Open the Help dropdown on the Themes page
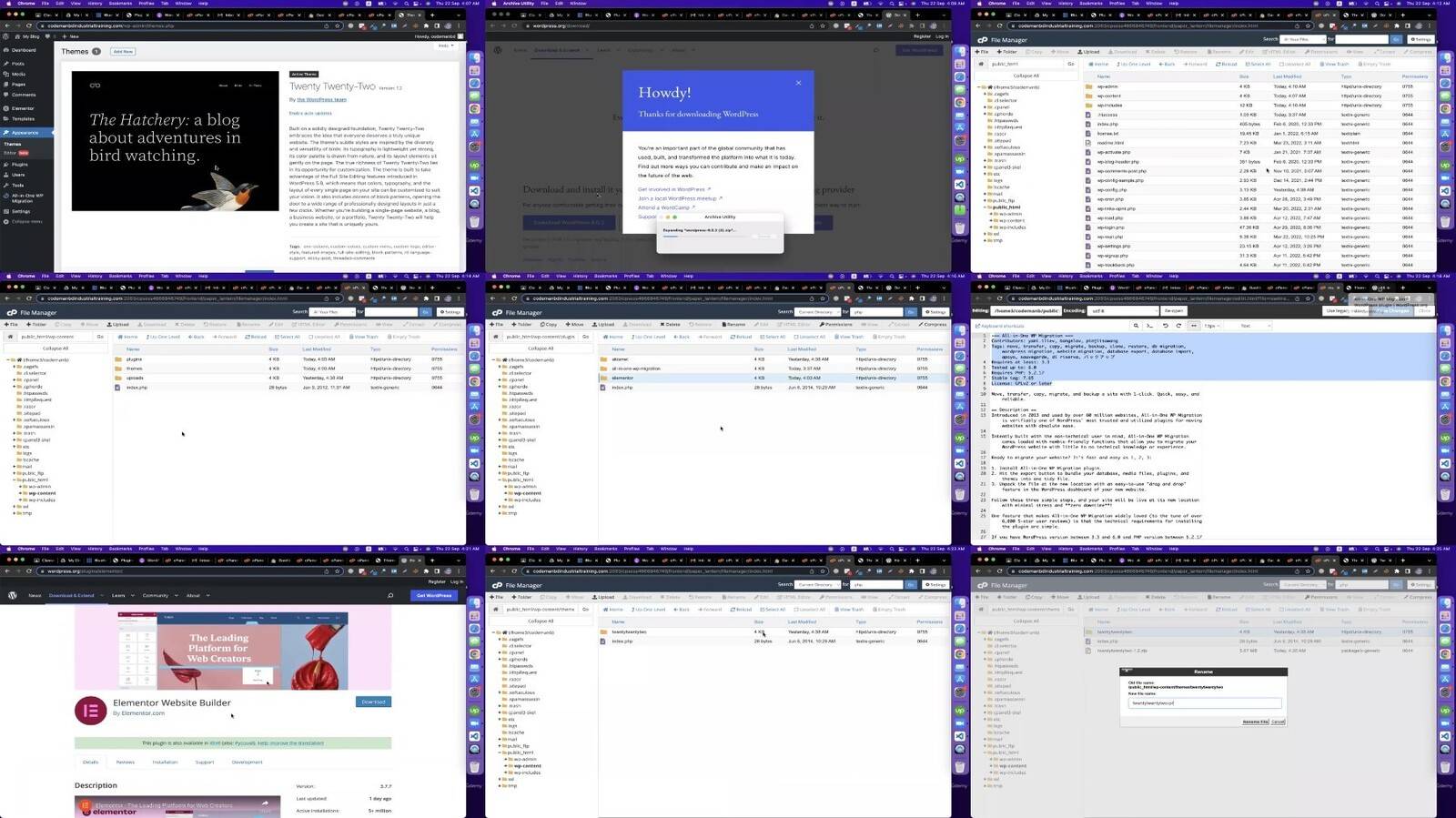The width and height of the screenshot is (1456, 818). pos(445,45)
